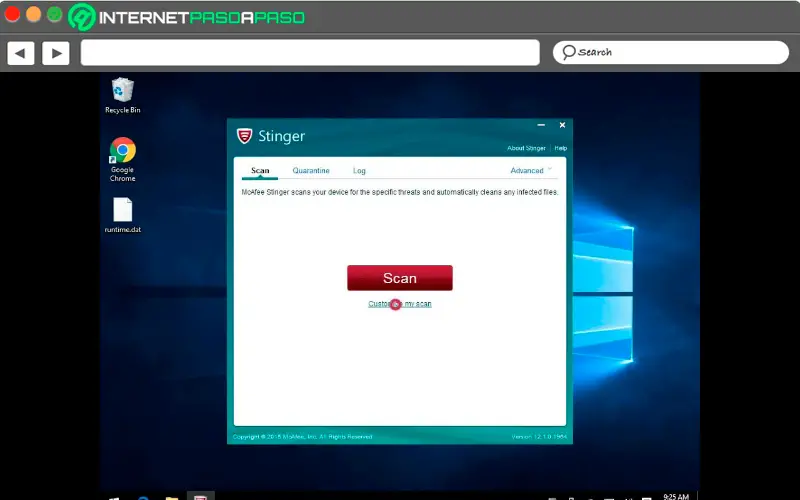
Task: Click the yellow circle in frame header
Action: point(34,14)
